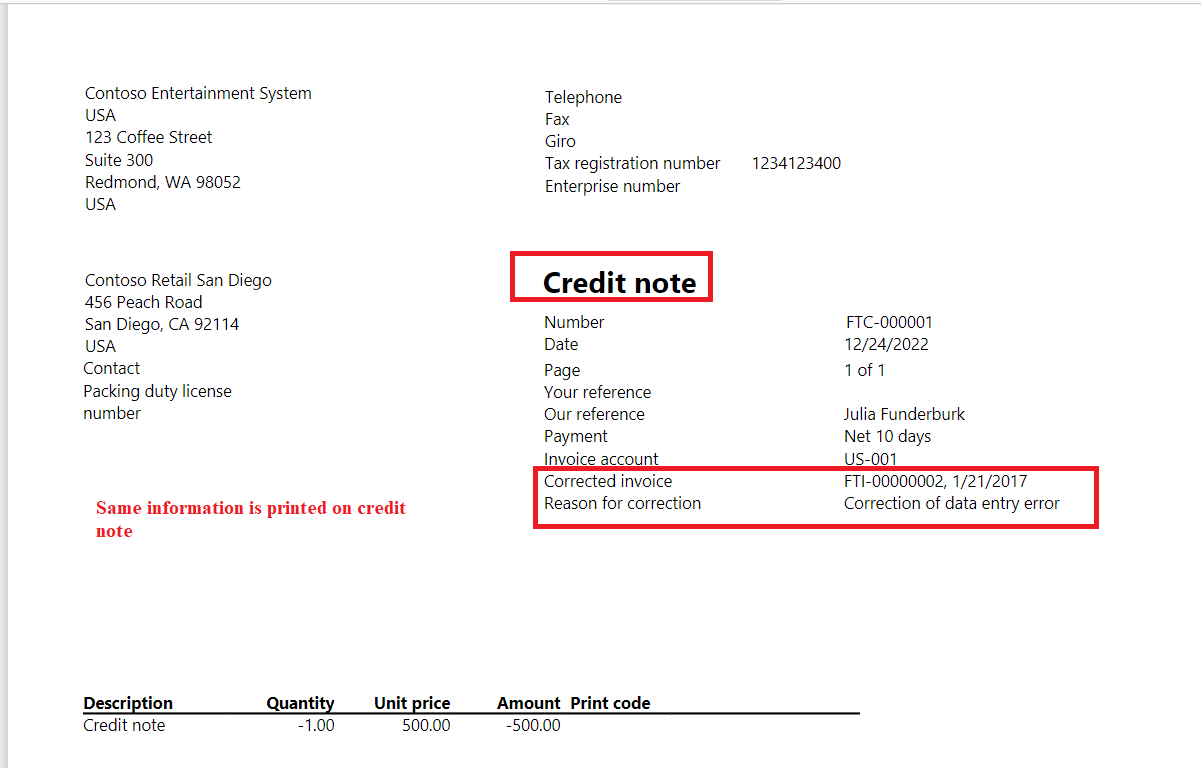Screen dimensions: 1201x768
Task: Click the Telephone field label
Action: click(583, 97)
